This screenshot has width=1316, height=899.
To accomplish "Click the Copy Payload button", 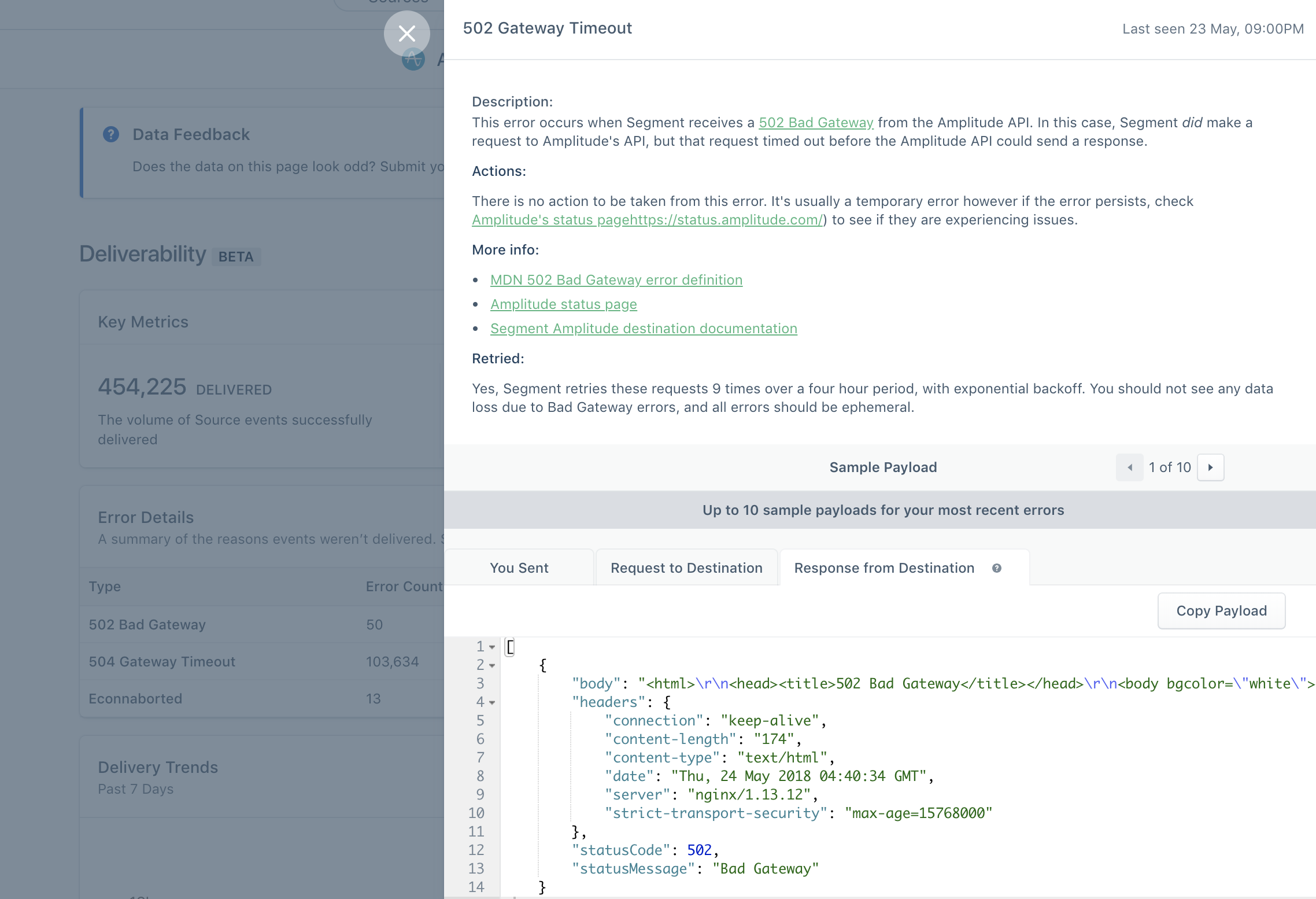I will 1221,610.
